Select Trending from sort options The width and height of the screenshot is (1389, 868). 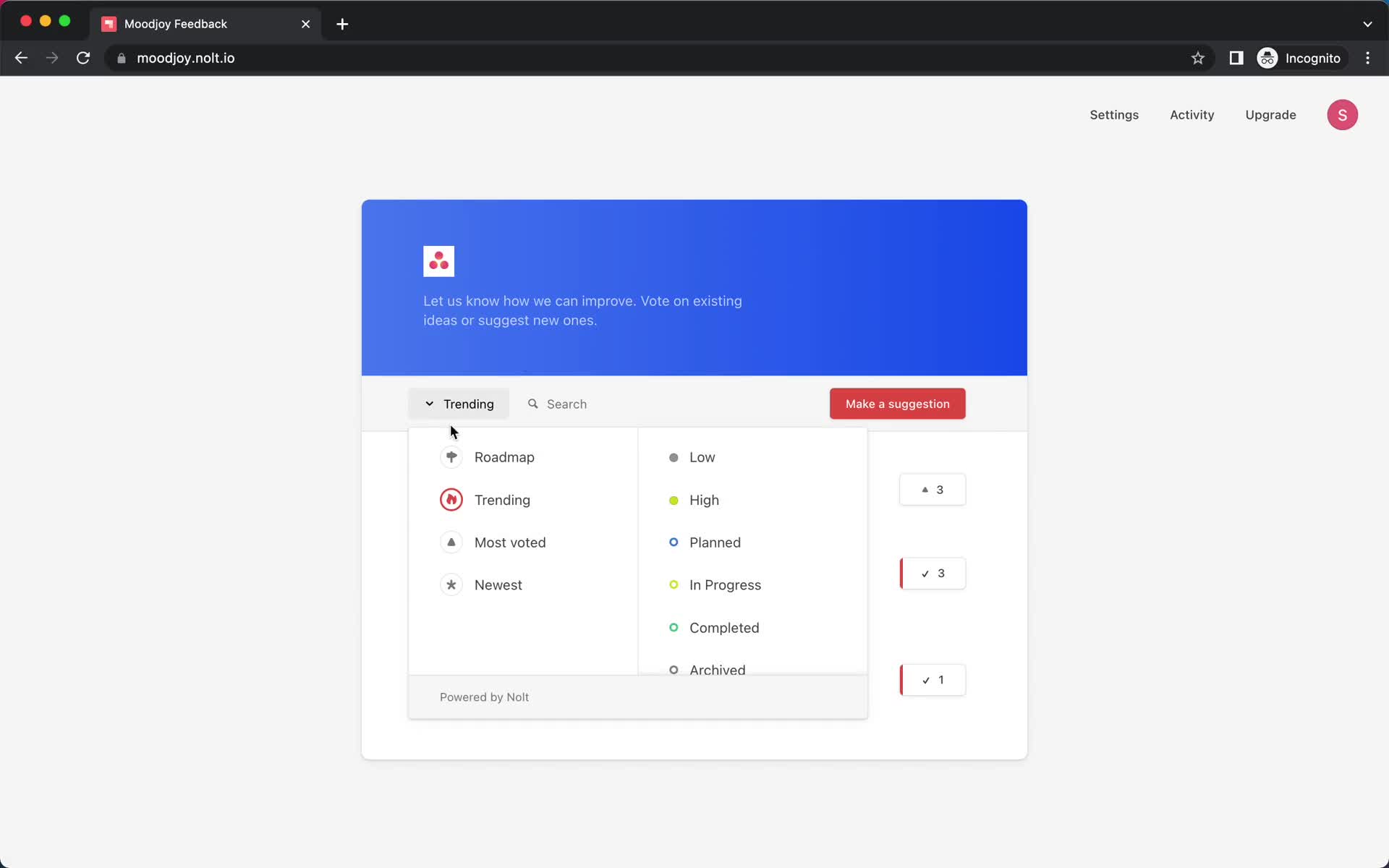502,500
